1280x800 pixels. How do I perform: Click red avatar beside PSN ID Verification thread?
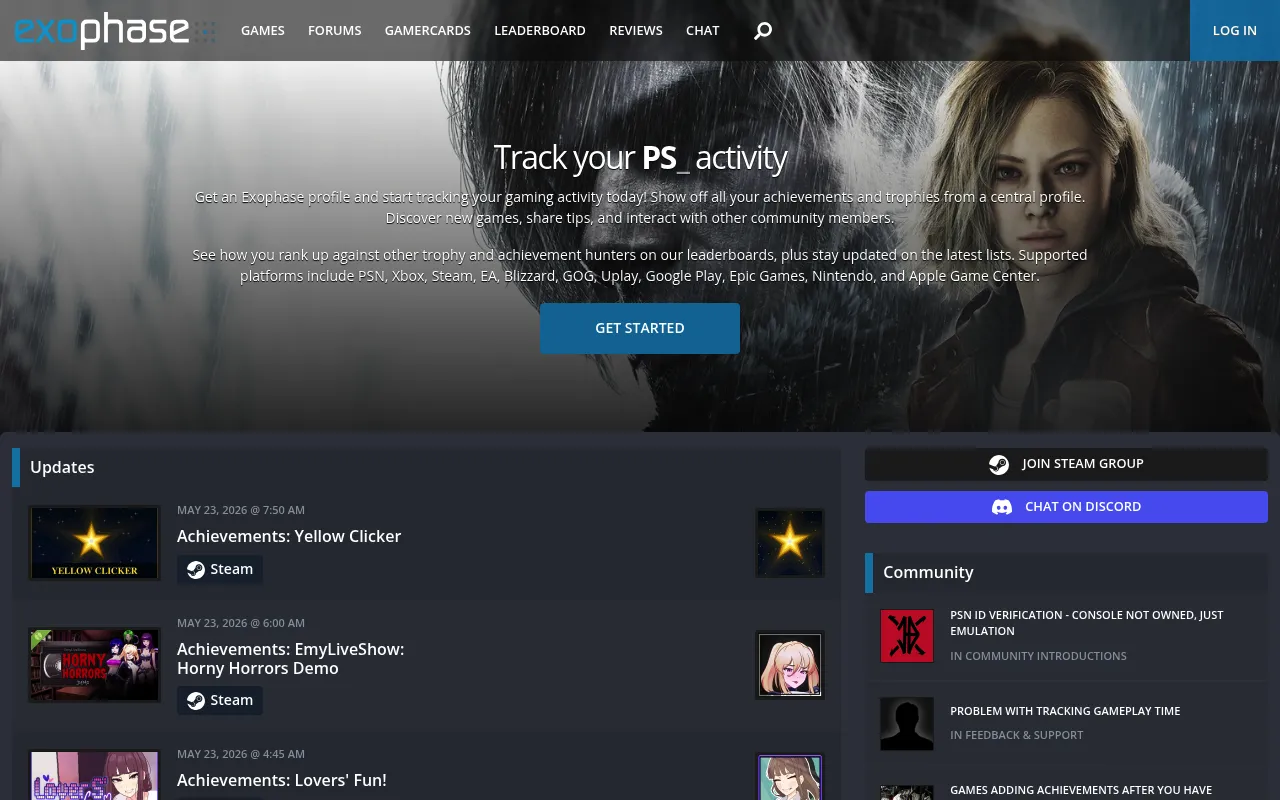(907, 636)
